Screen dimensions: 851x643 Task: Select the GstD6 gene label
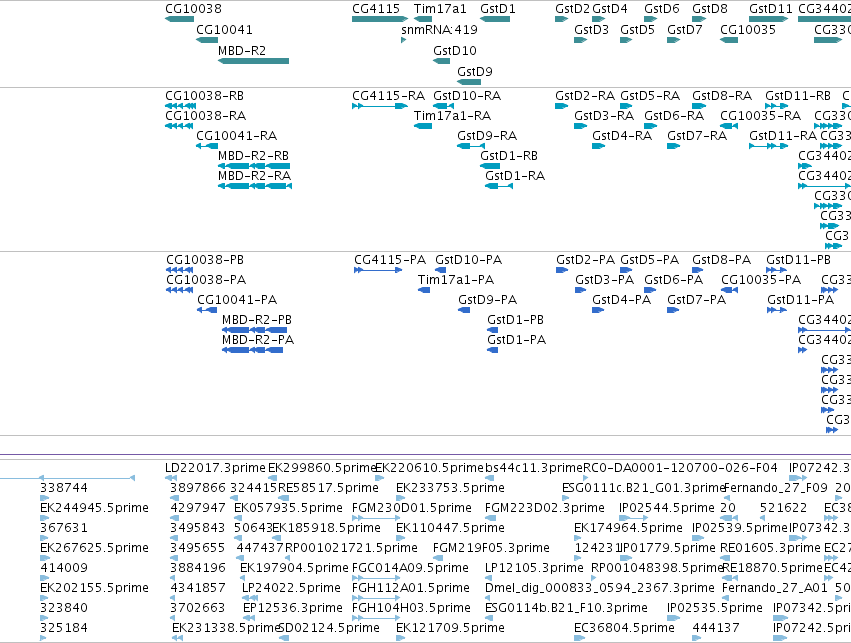662,9
